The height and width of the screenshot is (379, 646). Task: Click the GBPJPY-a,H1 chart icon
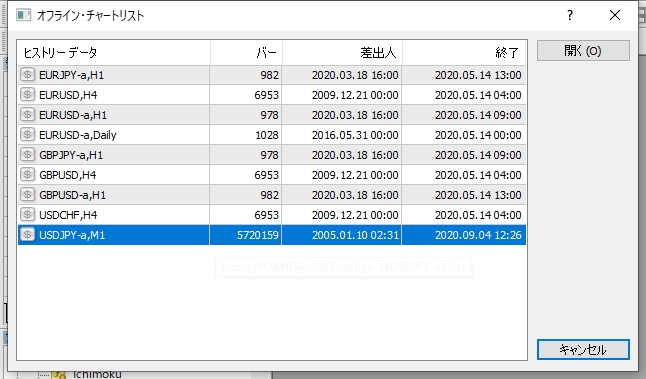(27, 155)
